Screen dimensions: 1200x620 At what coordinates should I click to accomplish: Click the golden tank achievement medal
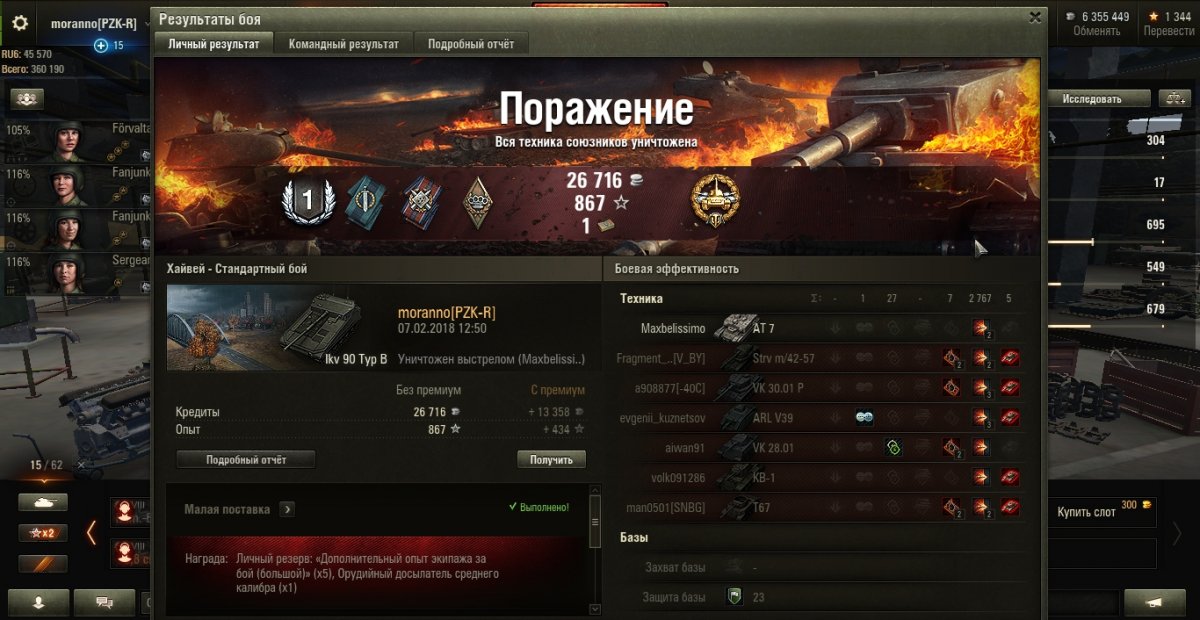tap(714, 200)
